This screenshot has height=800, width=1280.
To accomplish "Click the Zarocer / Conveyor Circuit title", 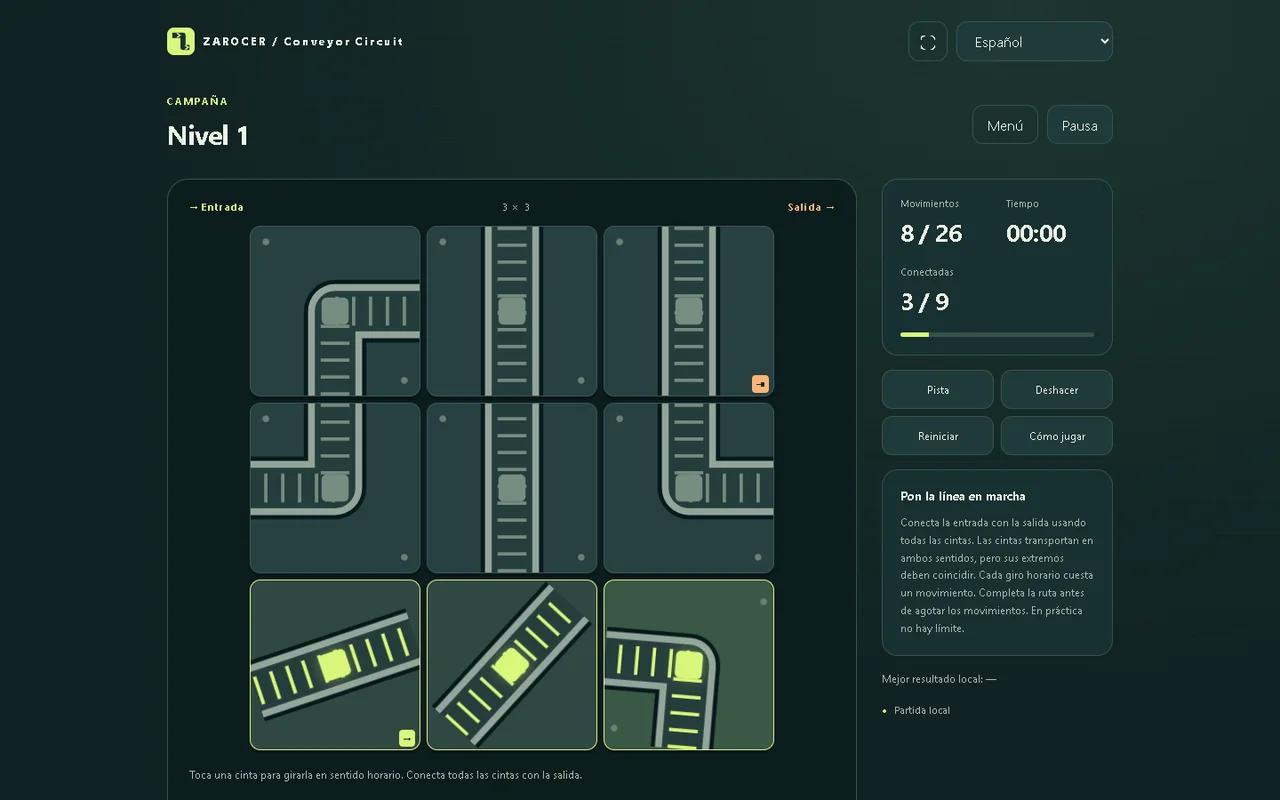I will (x=303, y=42).
